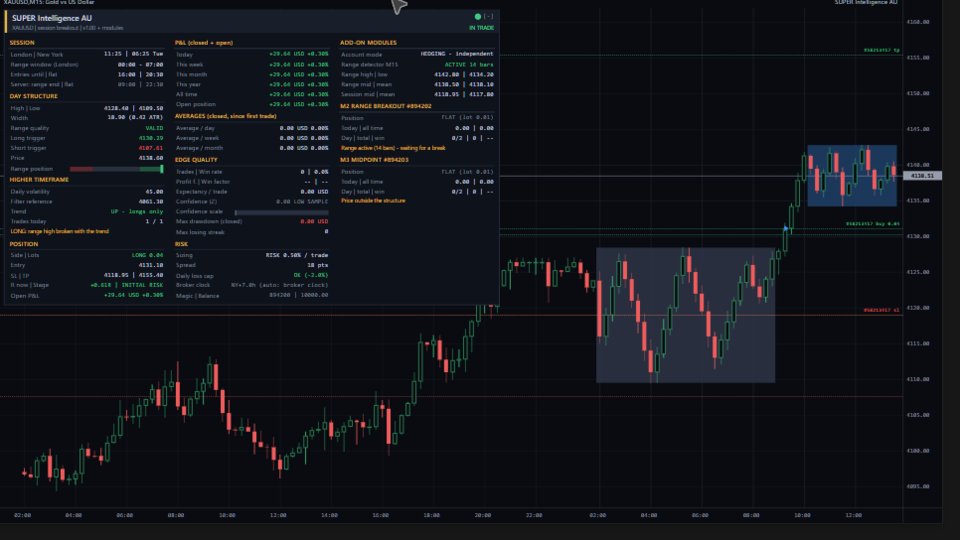Click the '0.00 LOW SAMPLE' Confidence value

tap(302, 201)
